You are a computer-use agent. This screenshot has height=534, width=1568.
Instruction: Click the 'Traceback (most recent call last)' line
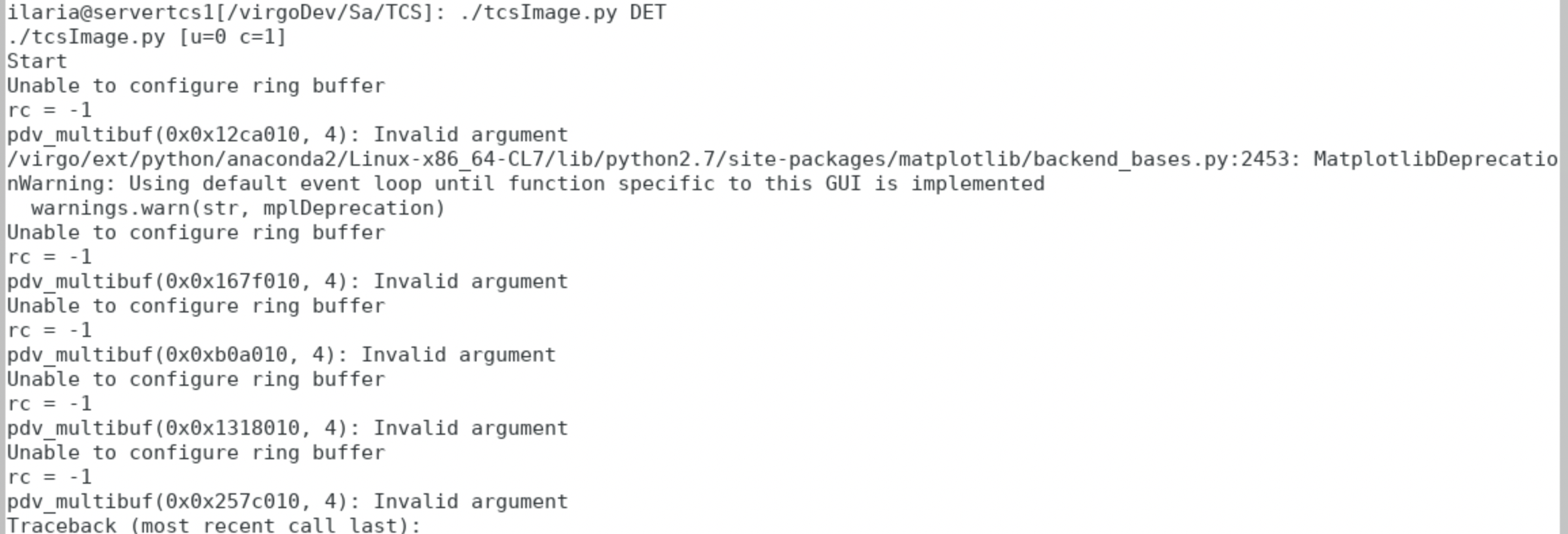pyautogui.click(x=214, y=525)
